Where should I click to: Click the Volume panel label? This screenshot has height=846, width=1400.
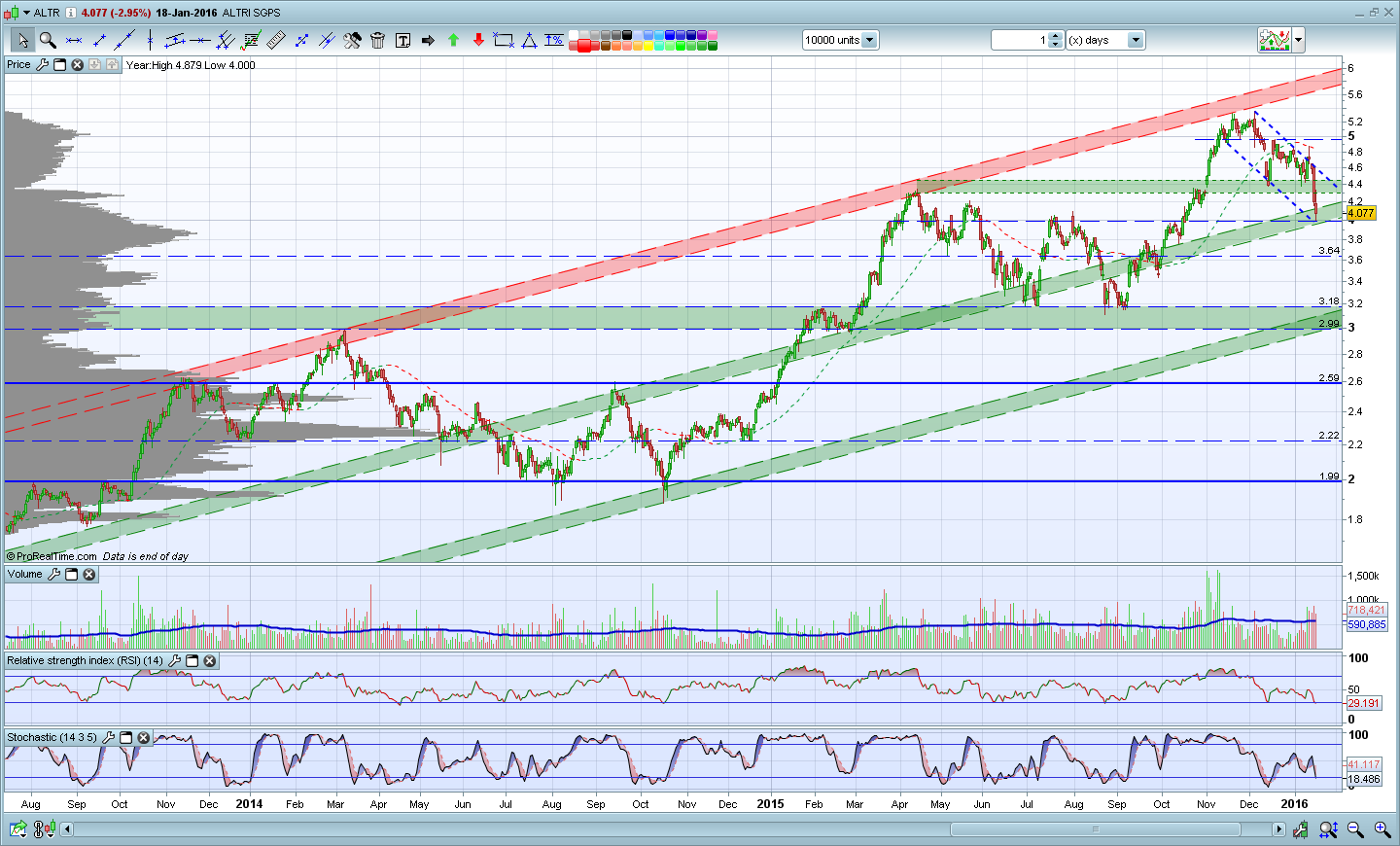click(25, 575)
